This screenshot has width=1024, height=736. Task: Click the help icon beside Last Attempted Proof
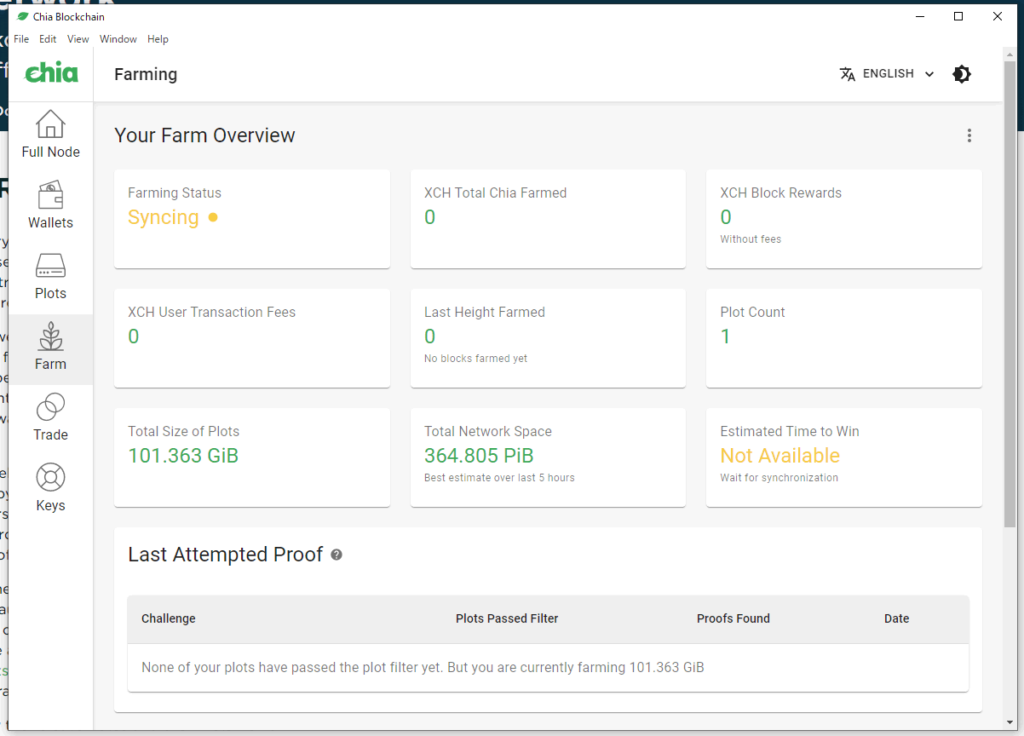click(337, 555)
